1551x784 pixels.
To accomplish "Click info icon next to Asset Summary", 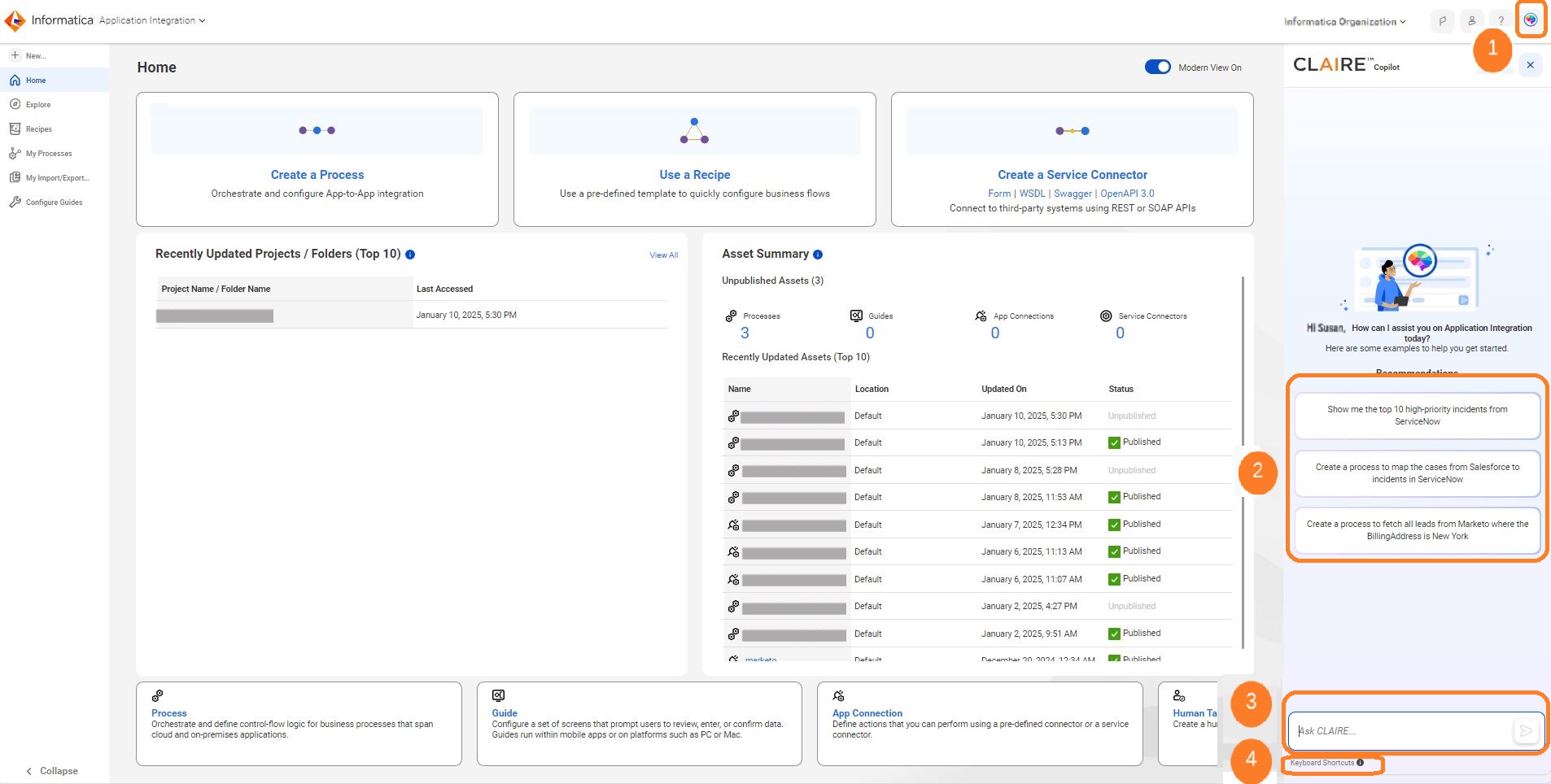I will click(x=818, y=255).
